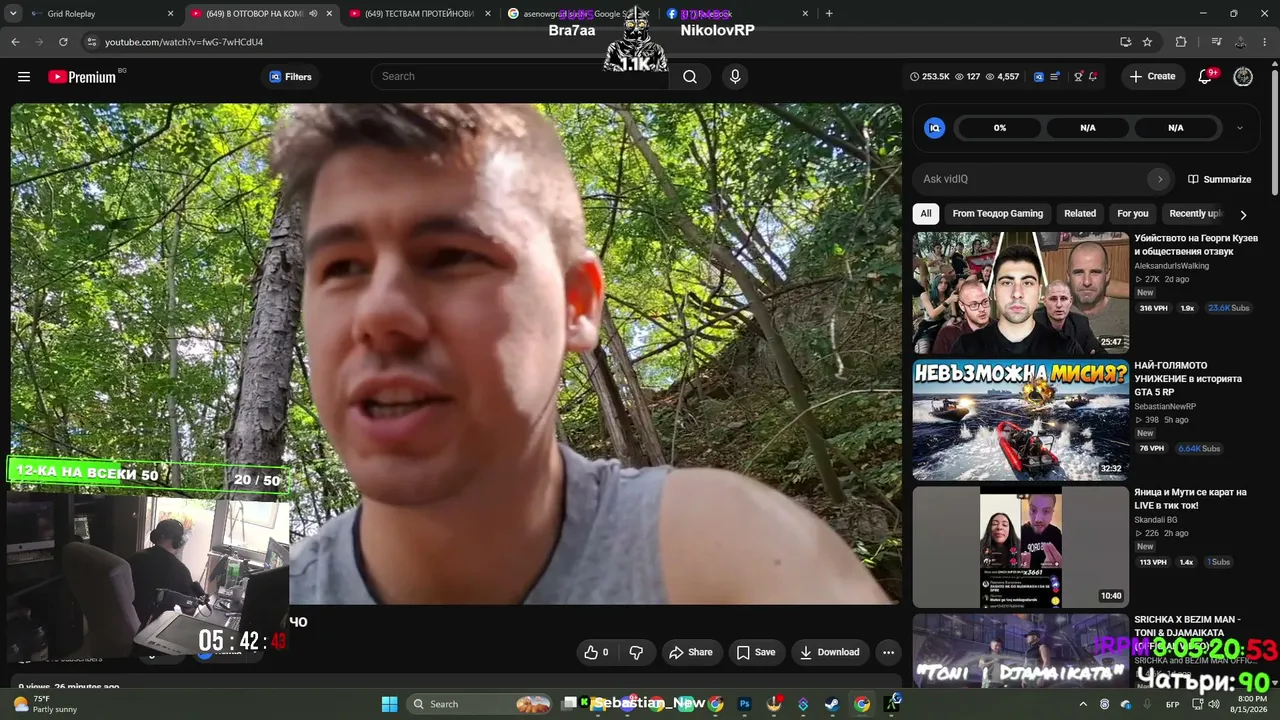Go to YouTube Premium home logo

click(x=82, y=77)
